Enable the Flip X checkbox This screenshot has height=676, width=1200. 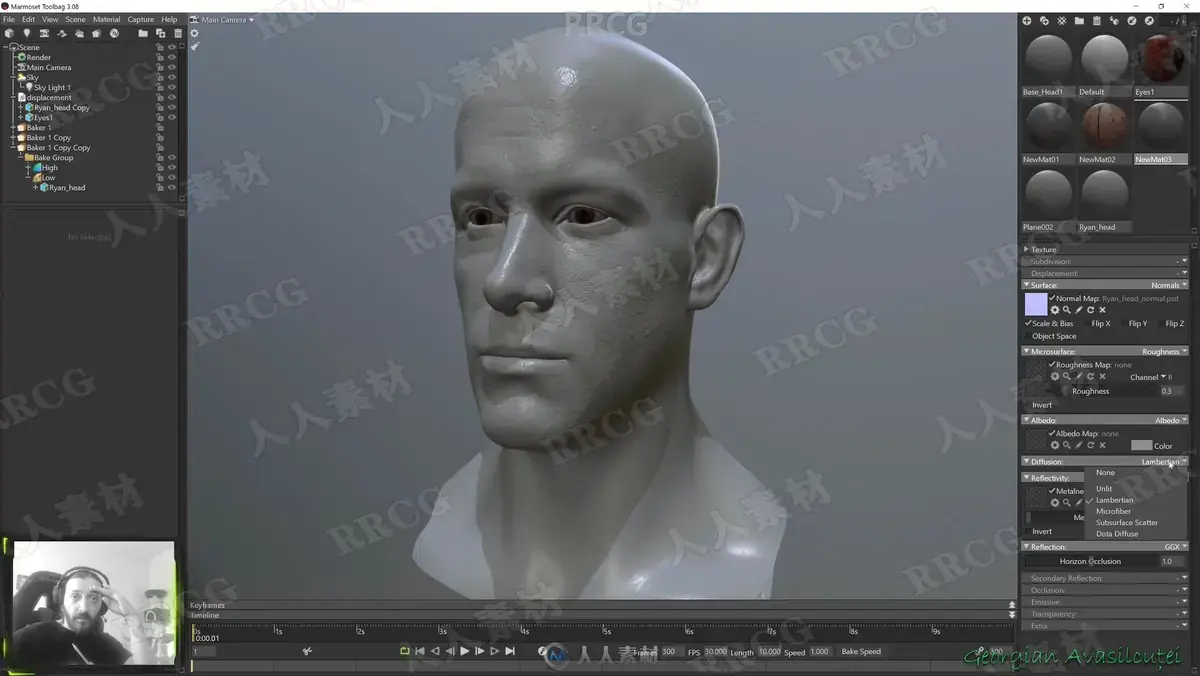(1088, 323)
